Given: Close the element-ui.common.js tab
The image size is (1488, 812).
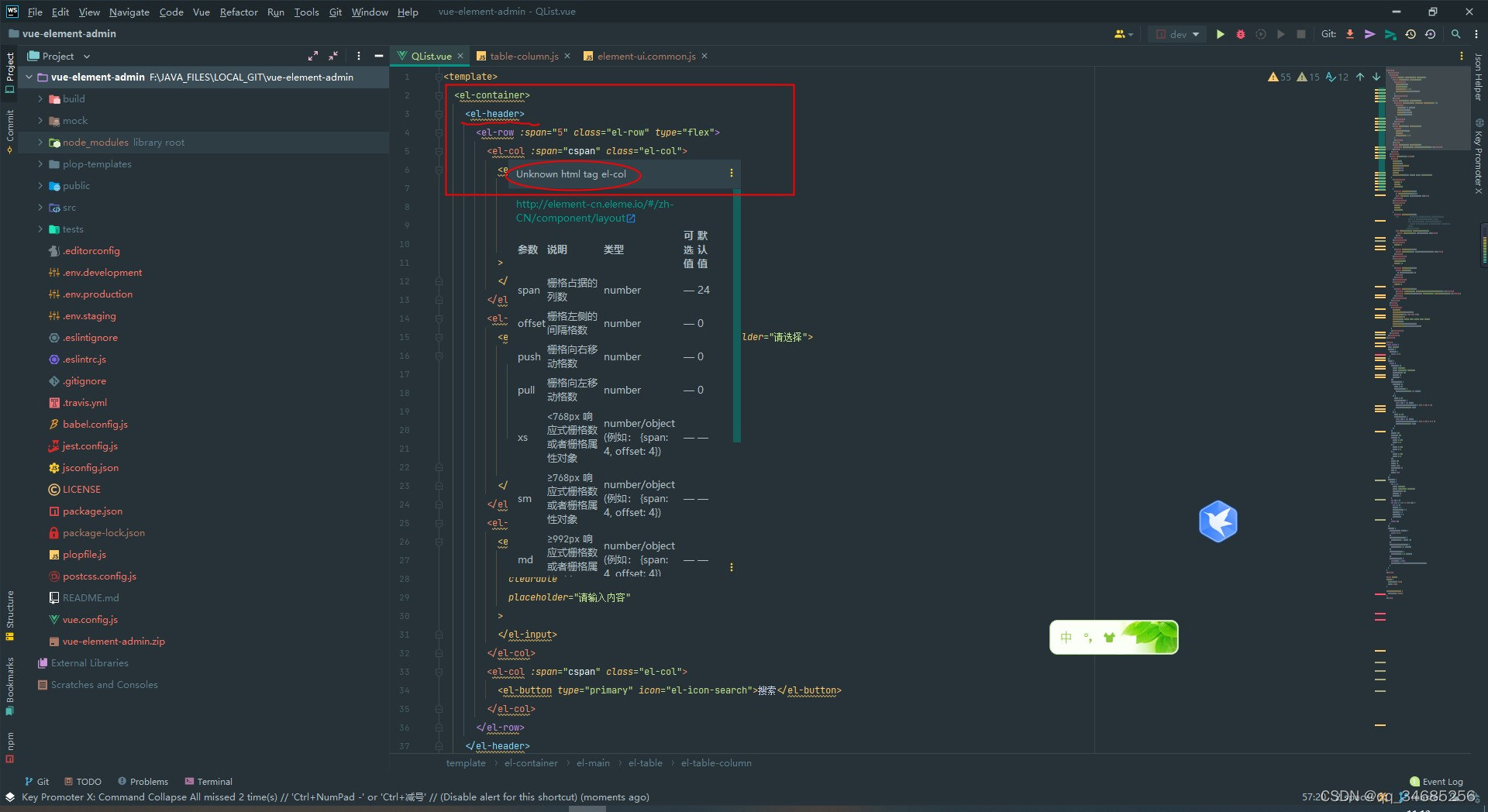Looking at the screenshot, I should 704,56.
